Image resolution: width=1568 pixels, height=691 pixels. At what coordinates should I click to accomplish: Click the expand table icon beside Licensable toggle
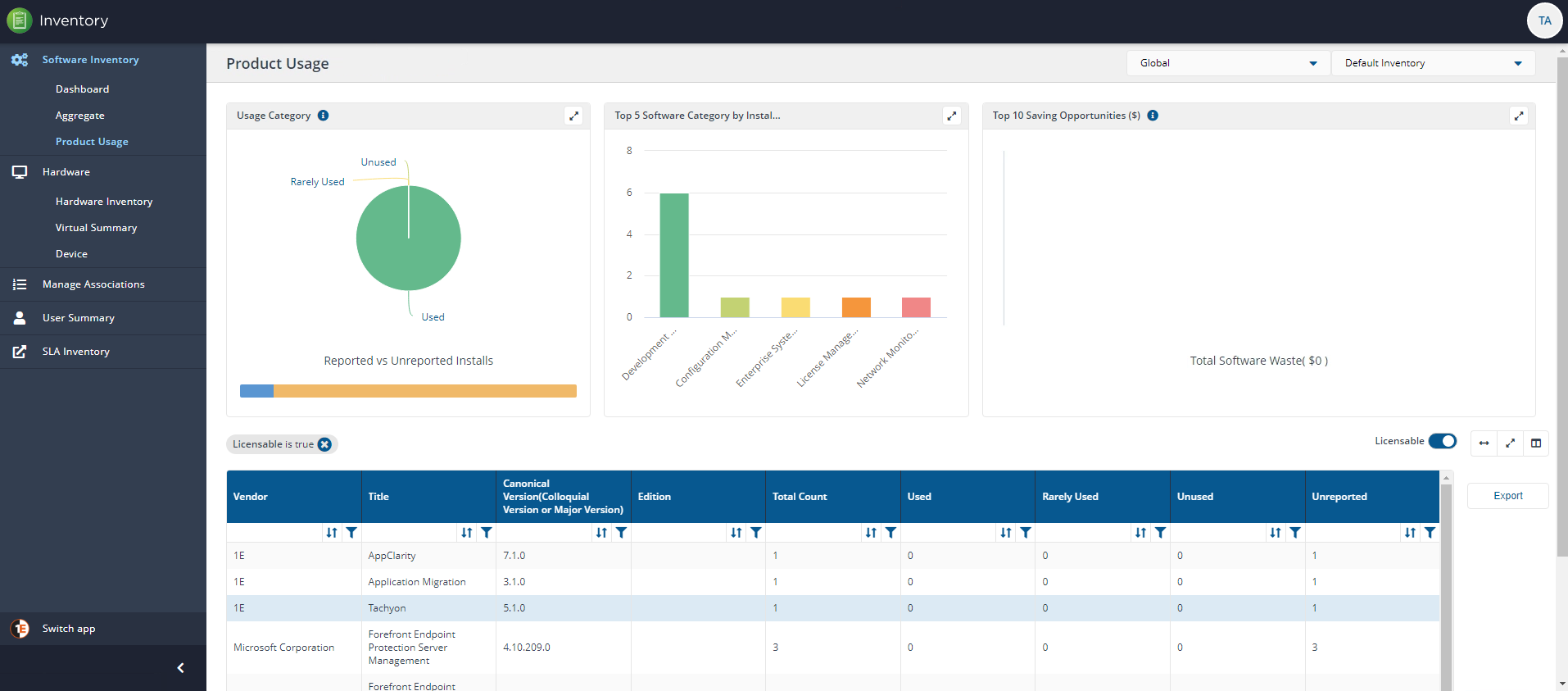pos(1510,443)
